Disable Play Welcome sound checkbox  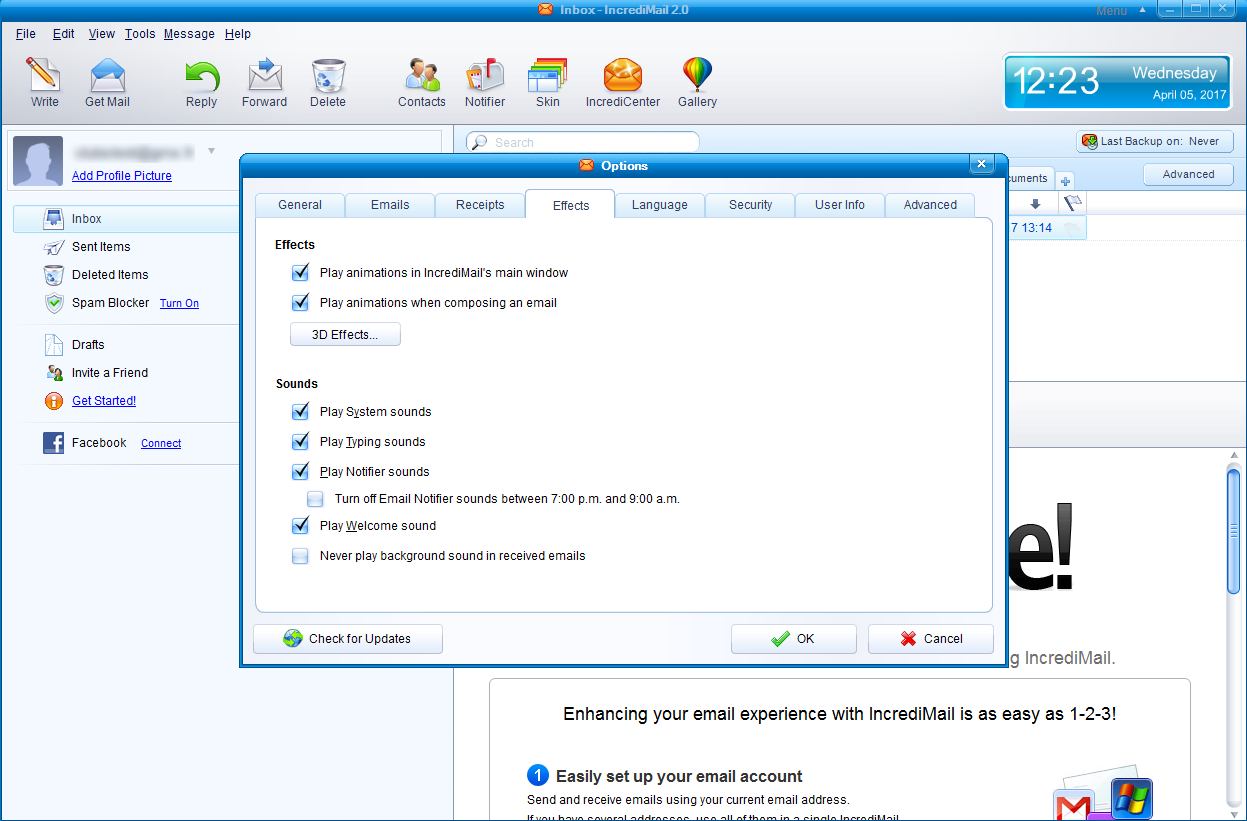click(300, 526)
